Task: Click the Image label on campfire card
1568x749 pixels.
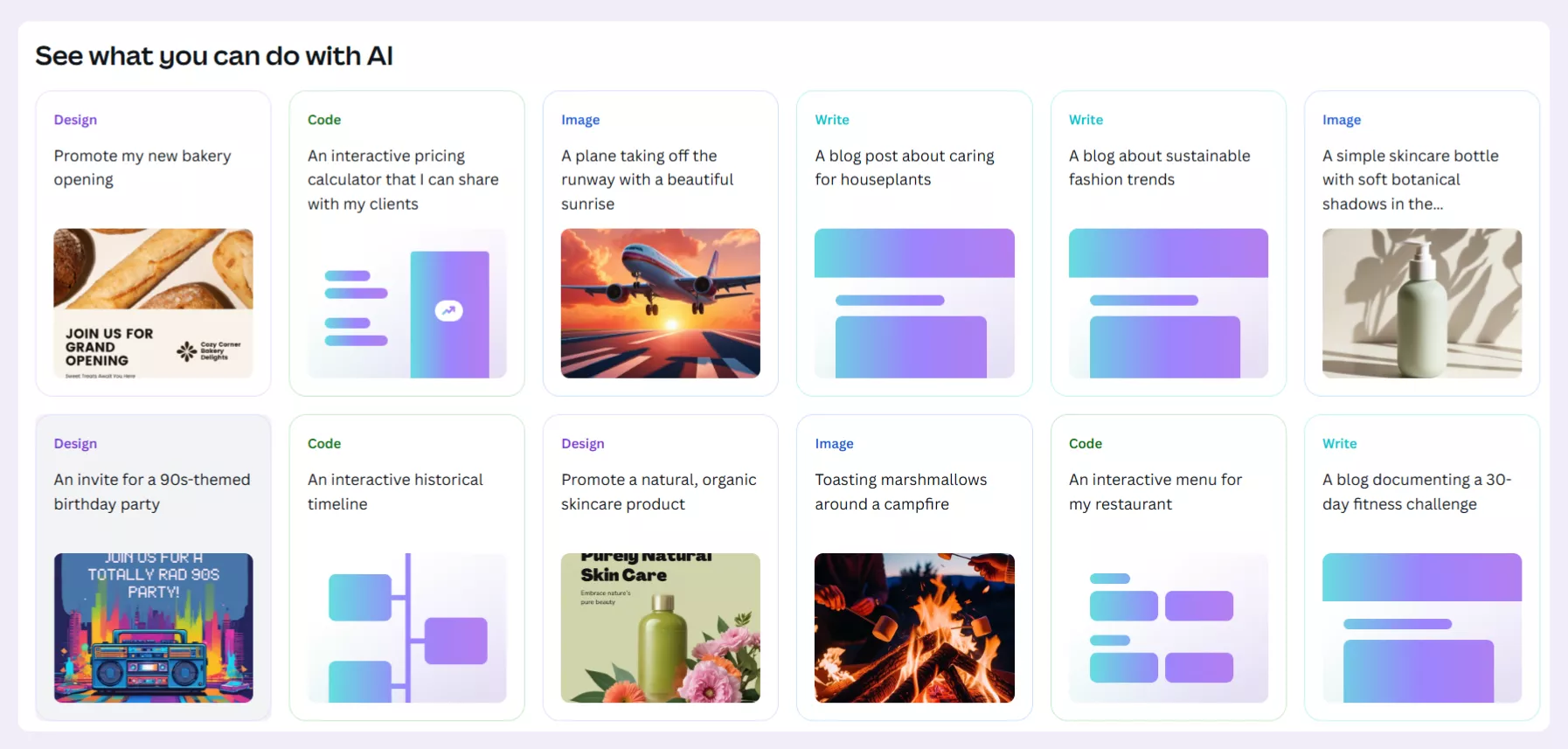Action: click(834, 444)
